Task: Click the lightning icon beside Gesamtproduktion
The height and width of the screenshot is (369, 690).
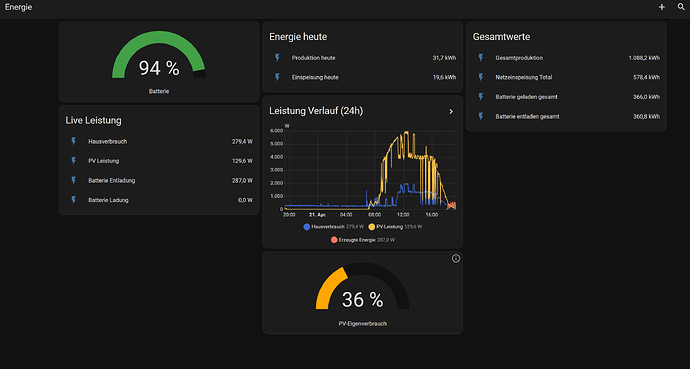Action: tap(481, 58)
